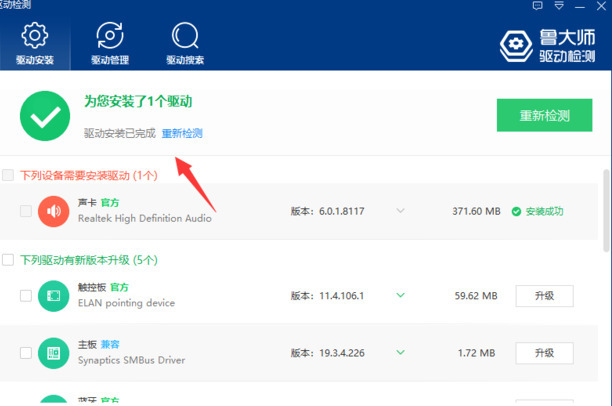
Task: Select the 版本: 19.3.4.226 text
Action: point(327,353)
